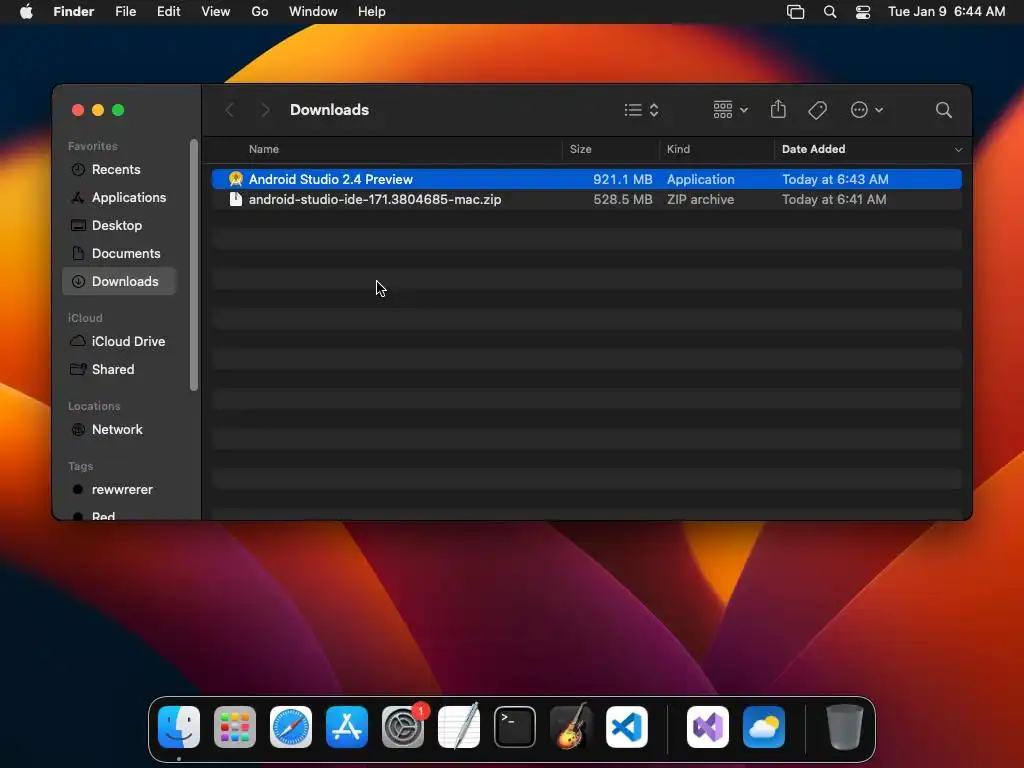
Task: Open Control Center in menu bar
Action: click(x=863, y=12)
